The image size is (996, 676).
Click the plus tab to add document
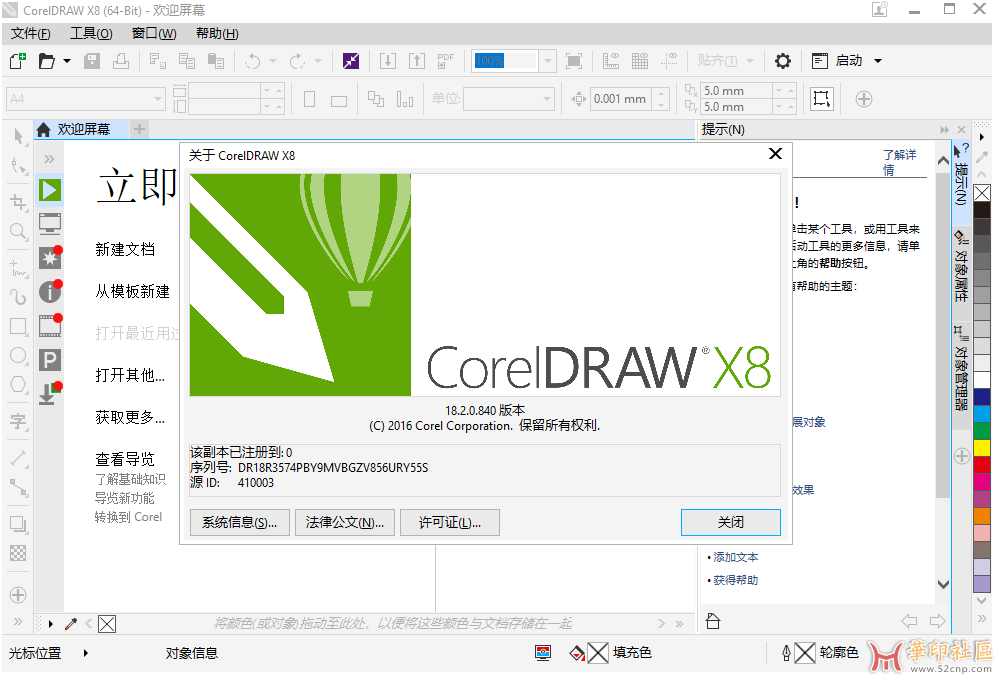click(x=139, y=130)
